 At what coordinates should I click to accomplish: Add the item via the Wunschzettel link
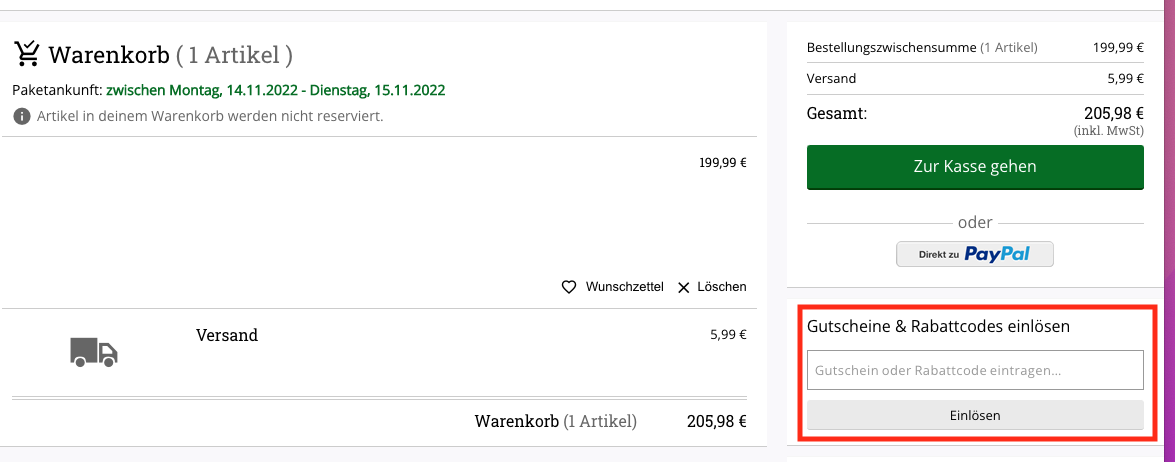tap(624, 287)
